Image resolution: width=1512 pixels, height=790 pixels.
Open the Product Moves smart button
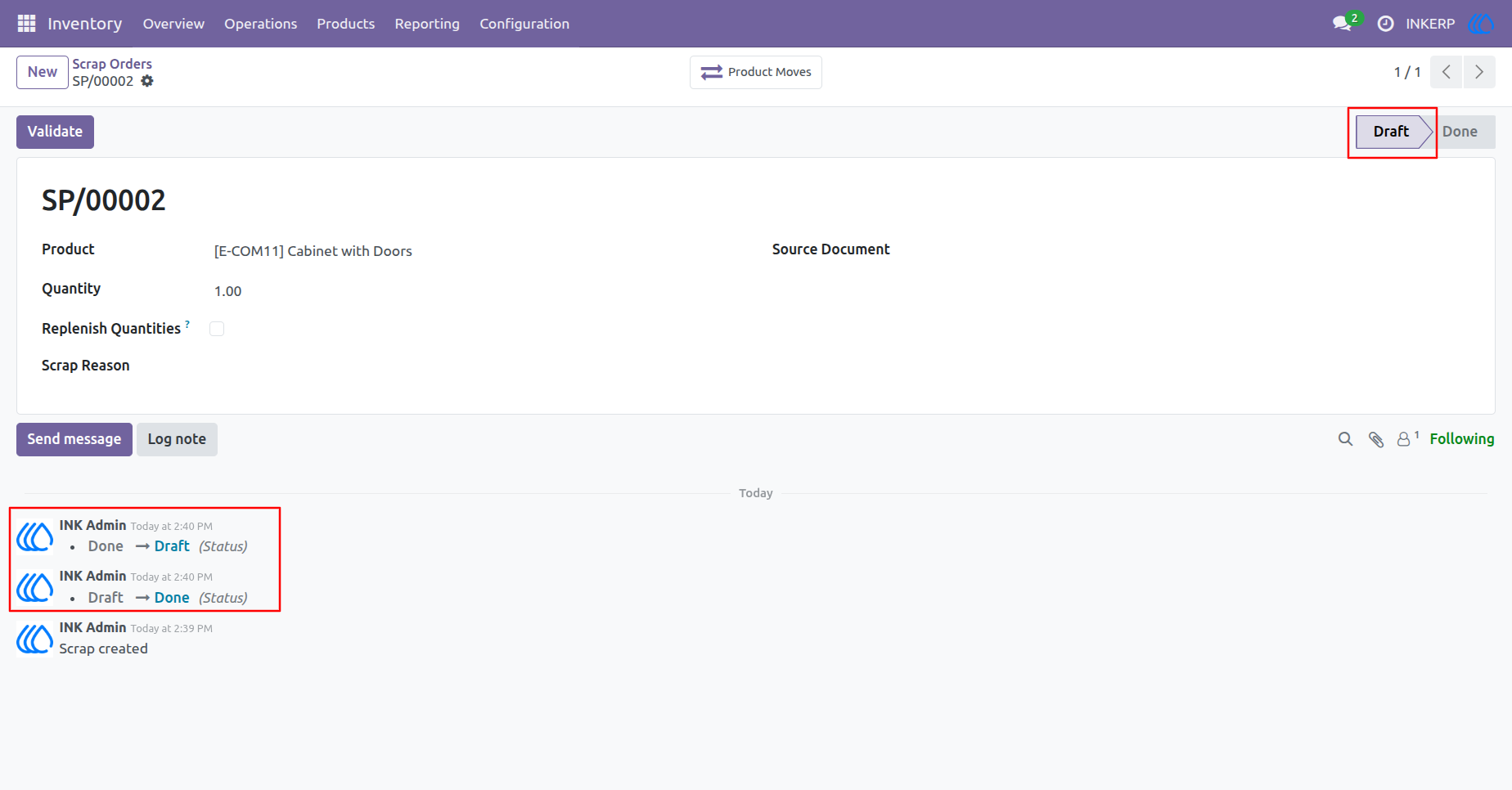click(x=756, y=72)
